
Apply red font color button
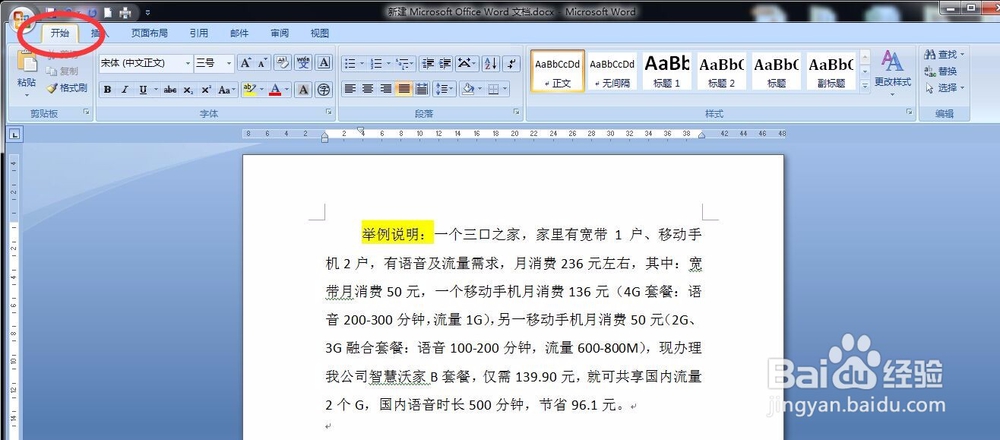[276, 90]
